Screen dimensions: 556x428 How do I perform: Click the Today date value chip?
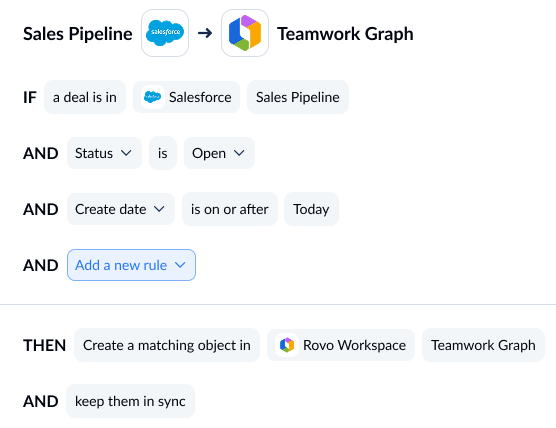coord(311,209)
